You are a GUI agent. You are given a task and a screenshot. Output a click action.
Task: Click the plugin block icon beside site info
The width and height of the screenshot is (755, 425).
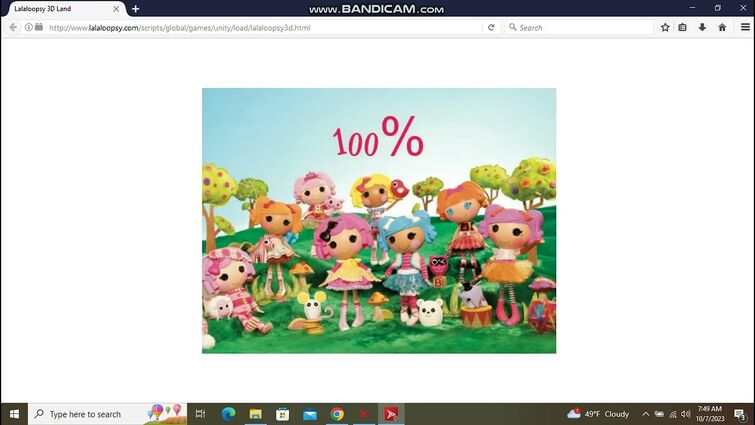pyautogui.click(x=39, y=27)
